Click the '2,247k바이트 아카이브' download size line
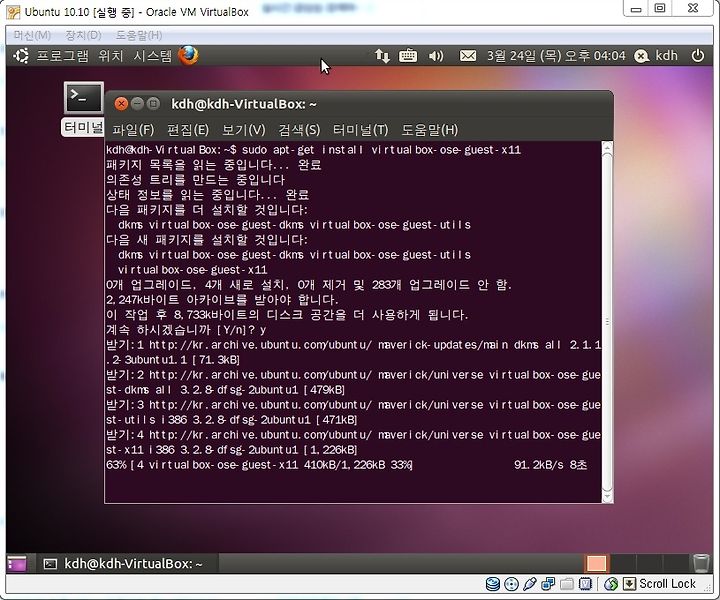Image resolution: width=720 pixels, height=600 pixels. (x=222, y=300)
